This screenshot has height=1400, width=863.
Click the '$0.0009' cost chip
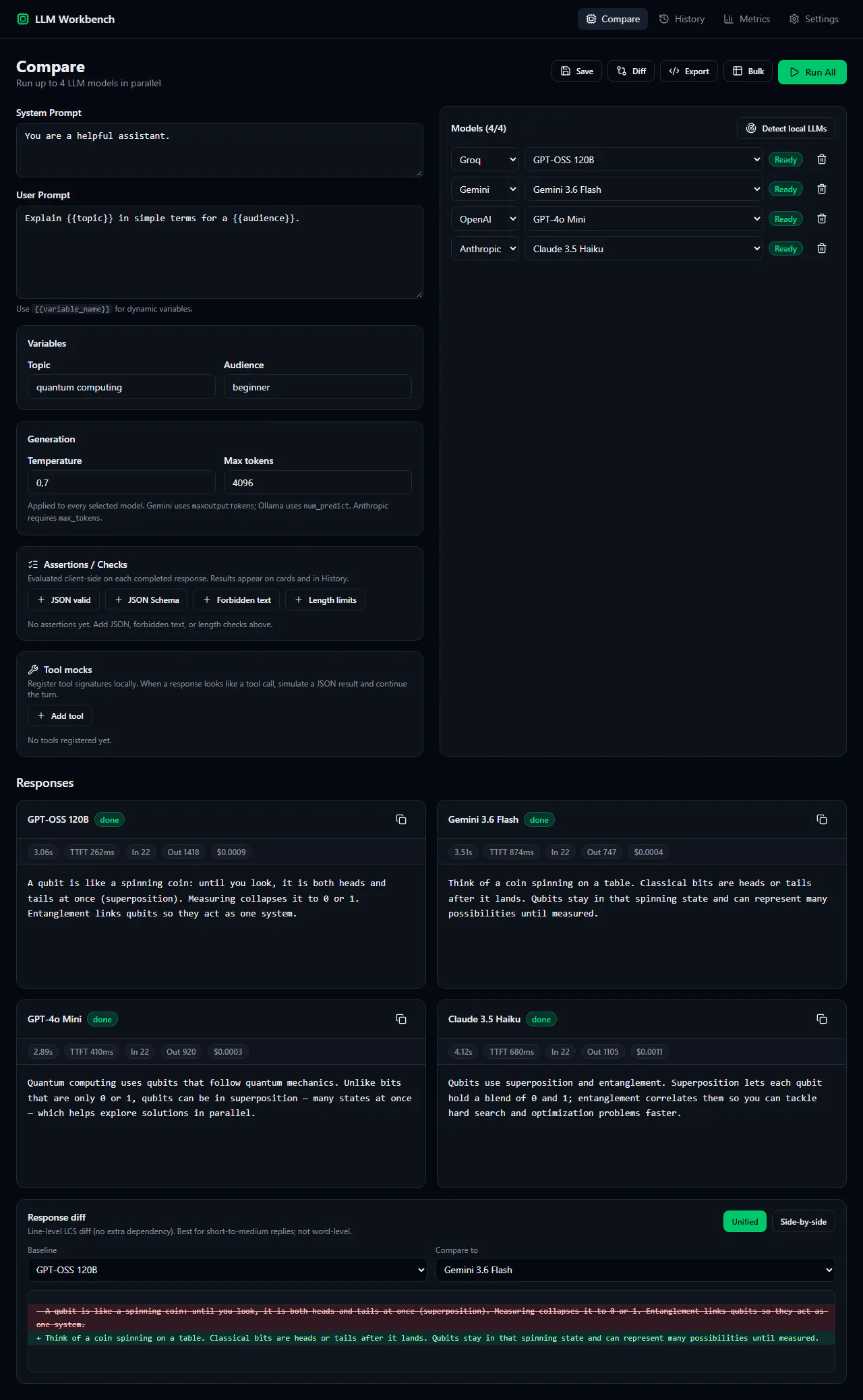tap(231, 852)
